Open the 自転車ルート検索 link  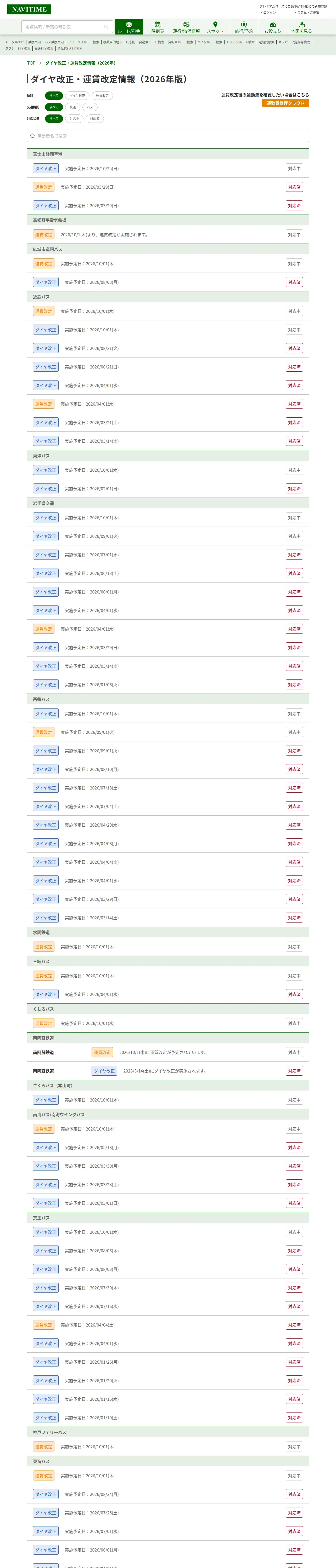[181, 42]
